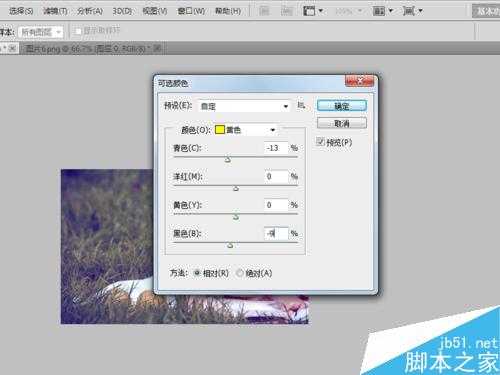500x375 pixels.
Task: Click the preset options icon beside 预设
Action: 301,105
